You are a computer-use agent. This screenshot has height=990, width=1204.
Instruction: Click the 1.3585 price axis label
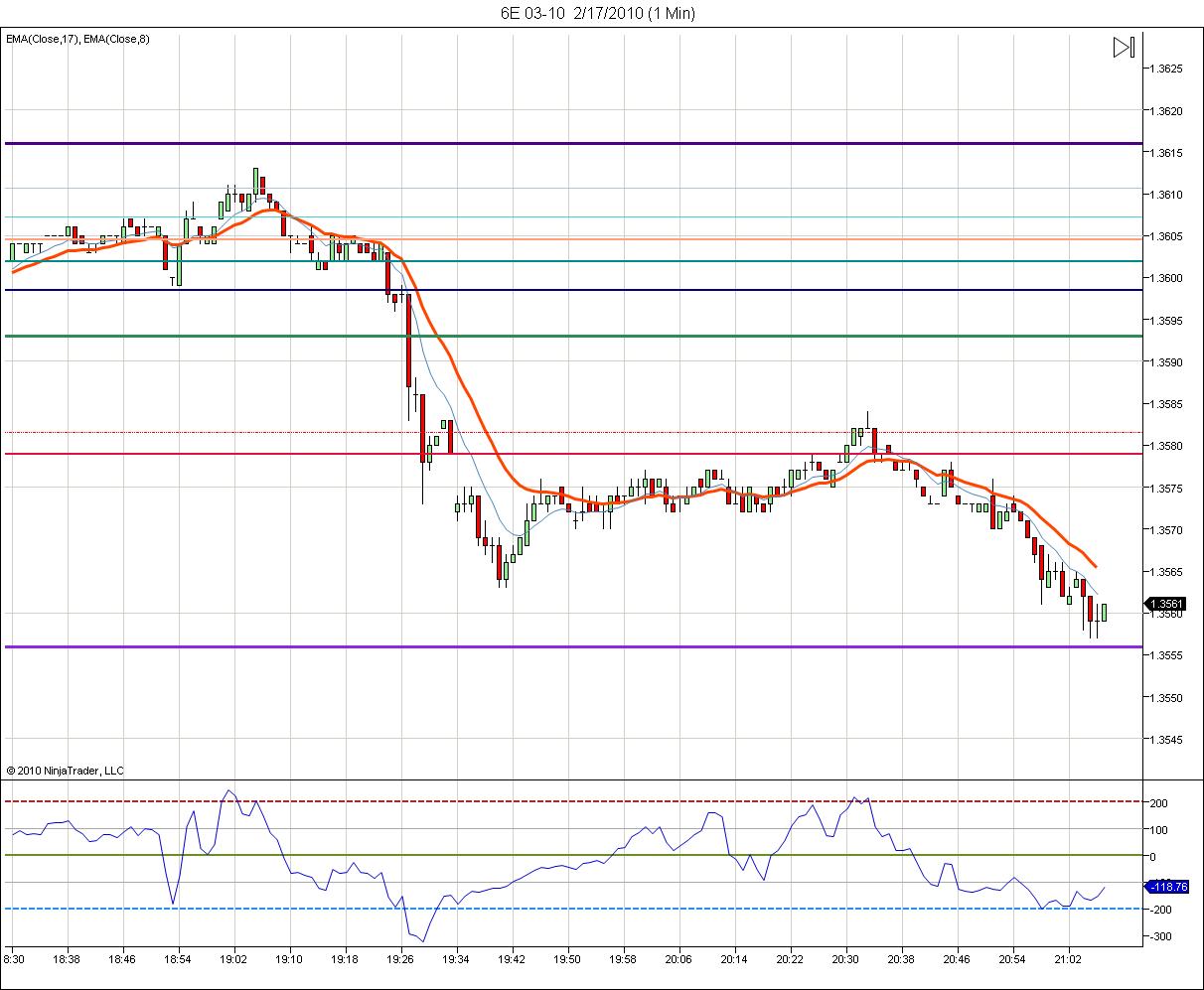coord(1166,404)
